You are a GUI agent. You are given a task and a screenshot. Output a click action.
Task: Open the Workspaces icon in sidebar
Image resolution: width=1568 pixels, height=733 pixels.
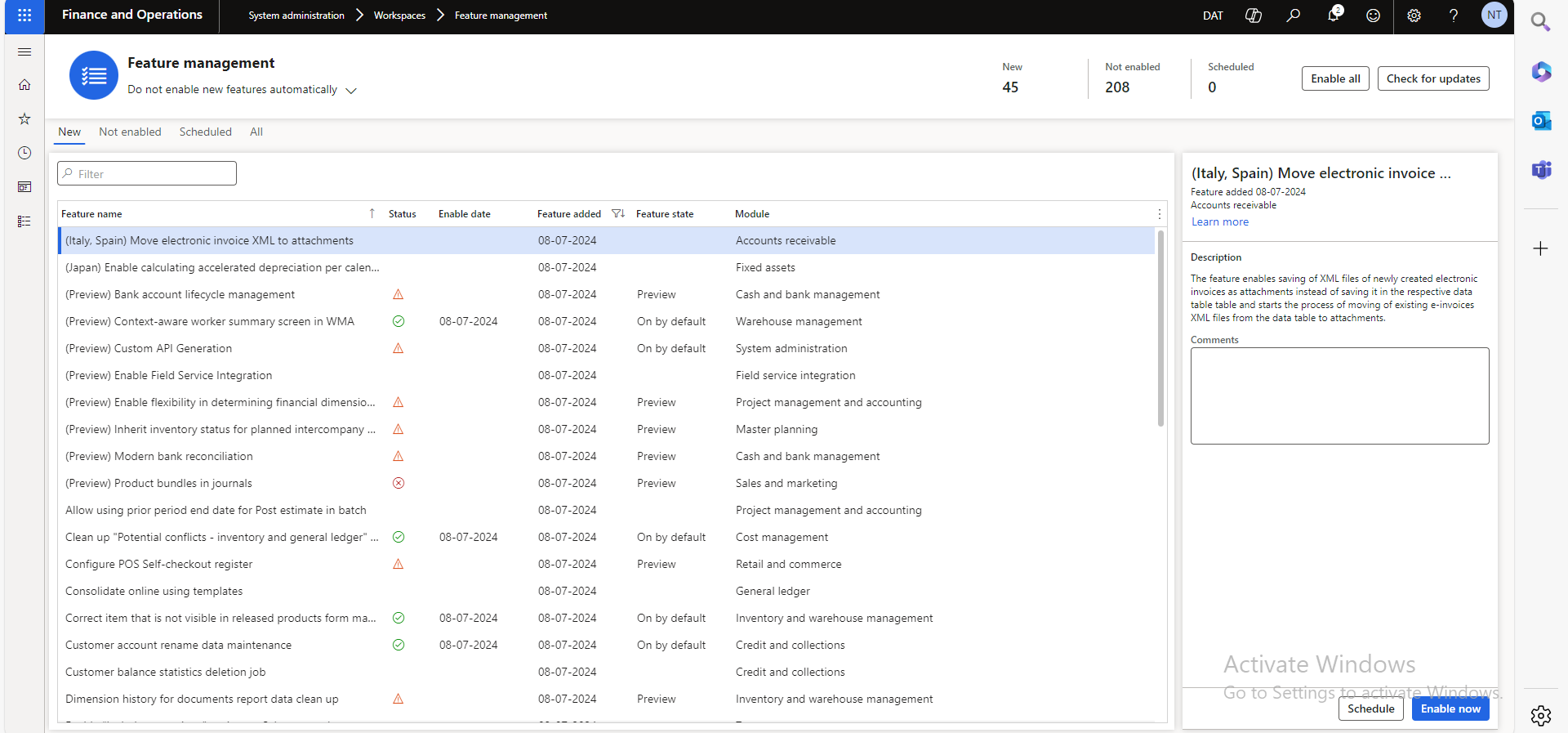(24, 187)
